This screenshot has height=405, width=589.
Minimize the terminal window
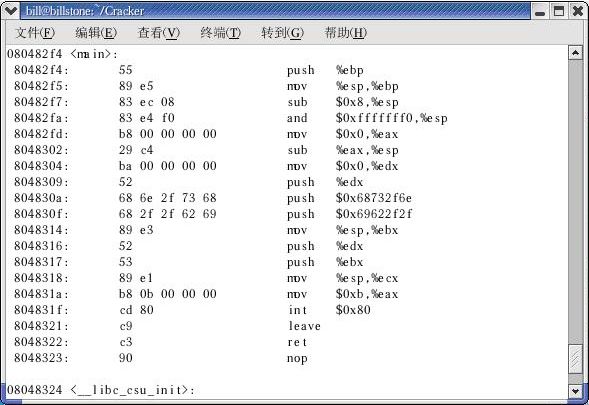tap(540, 12)
